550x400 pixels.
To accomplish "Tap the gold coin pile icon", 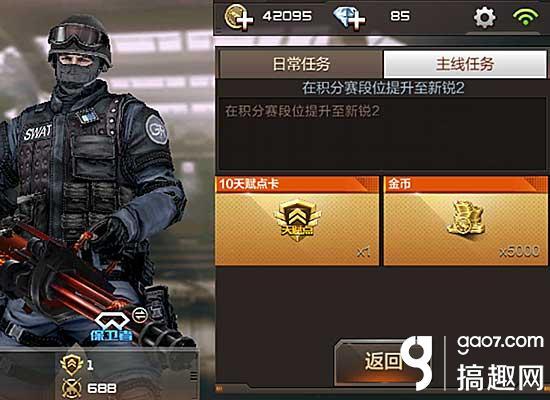I will [x=466, y=218].
